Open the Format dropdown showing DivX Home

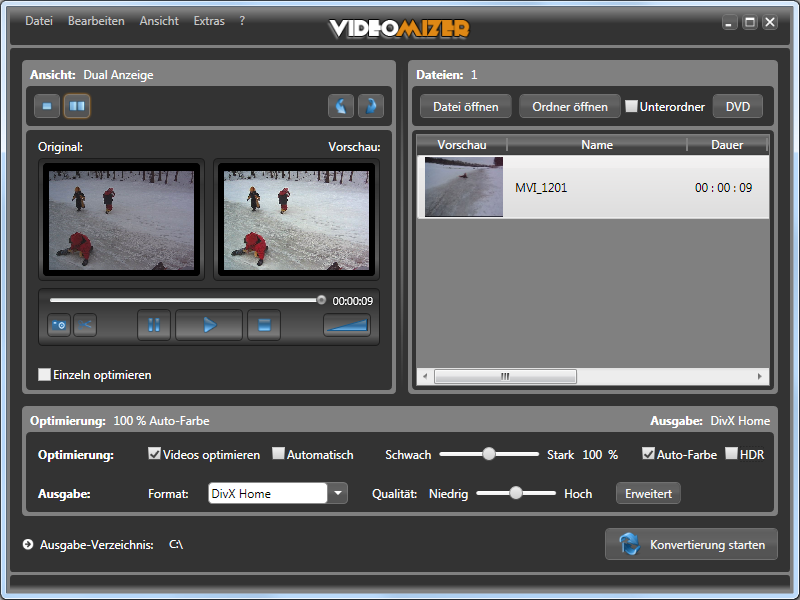338,493
